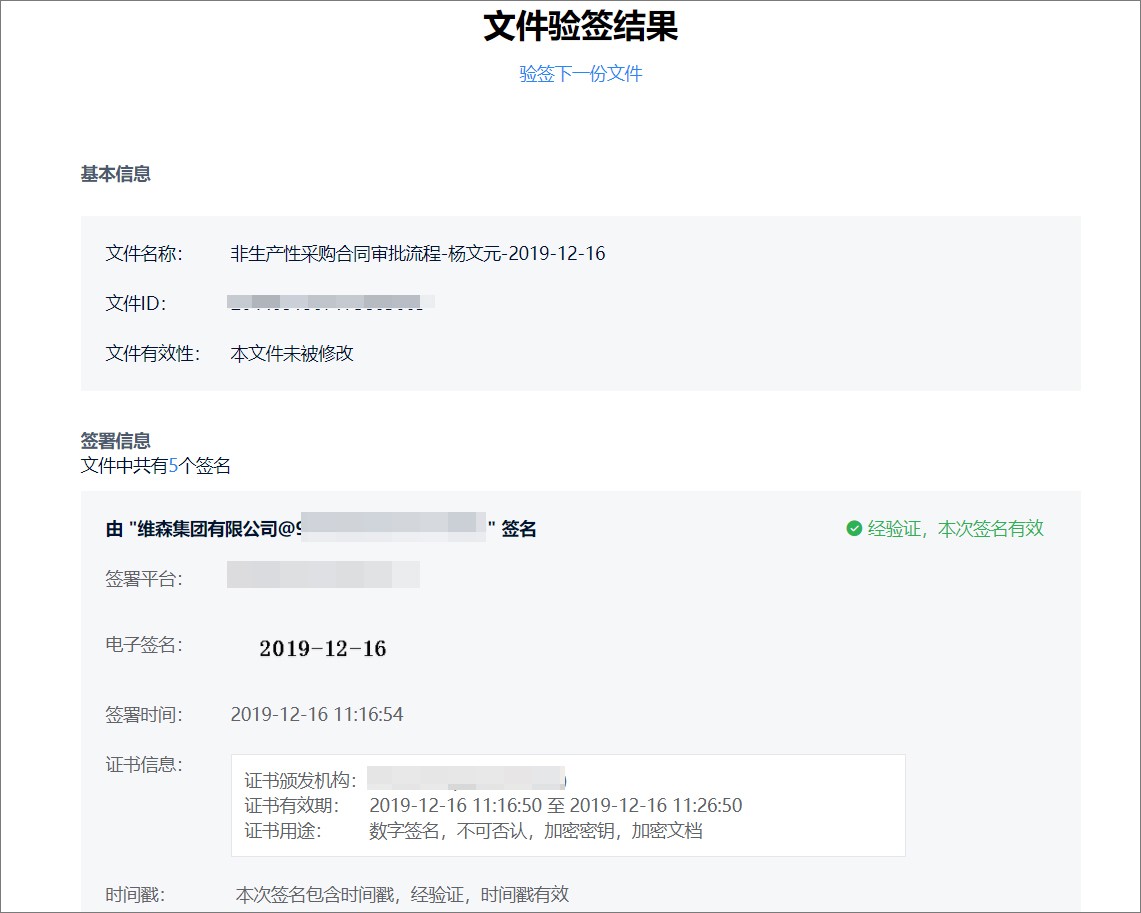Screen dimensions: 1141x913
Task: Select the 基本信息 section heading
Action: [x=116, y=174]
